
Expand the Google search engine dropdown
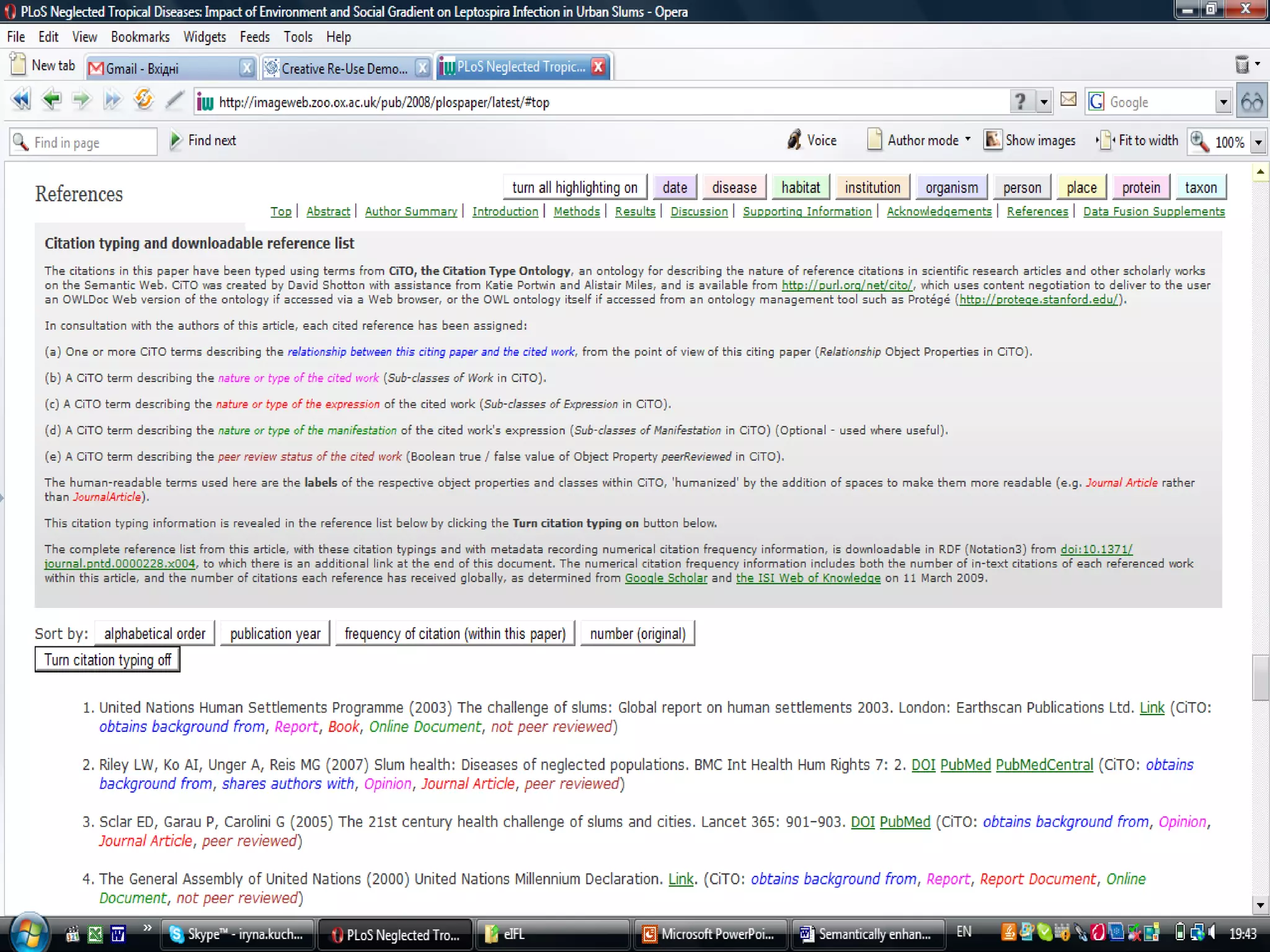point(1223,102)
